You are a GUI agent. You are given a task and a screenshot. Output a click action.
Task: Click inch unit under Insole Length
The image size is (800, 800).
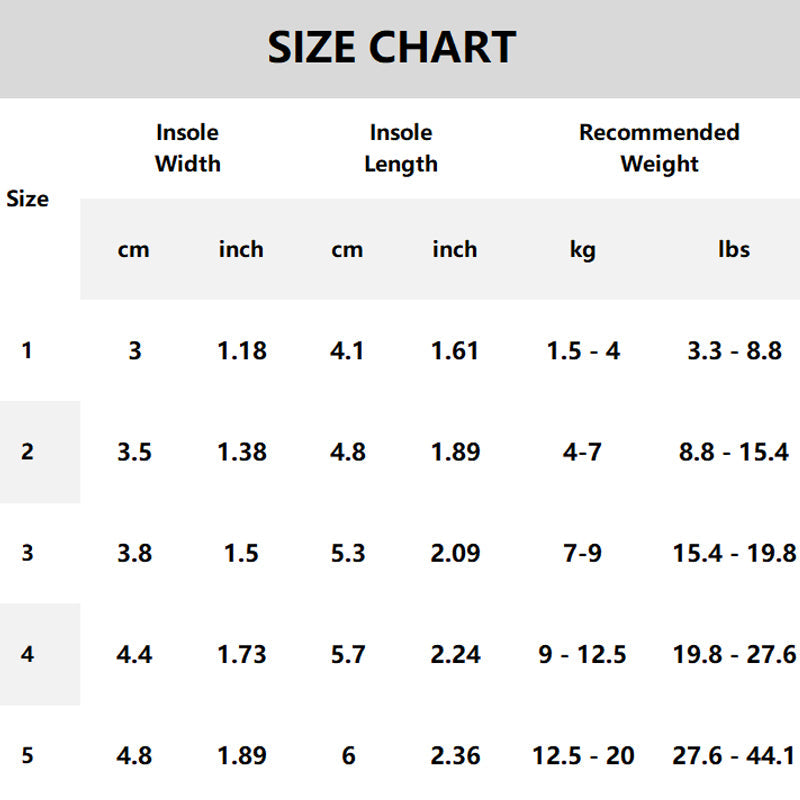pos(455,250)
